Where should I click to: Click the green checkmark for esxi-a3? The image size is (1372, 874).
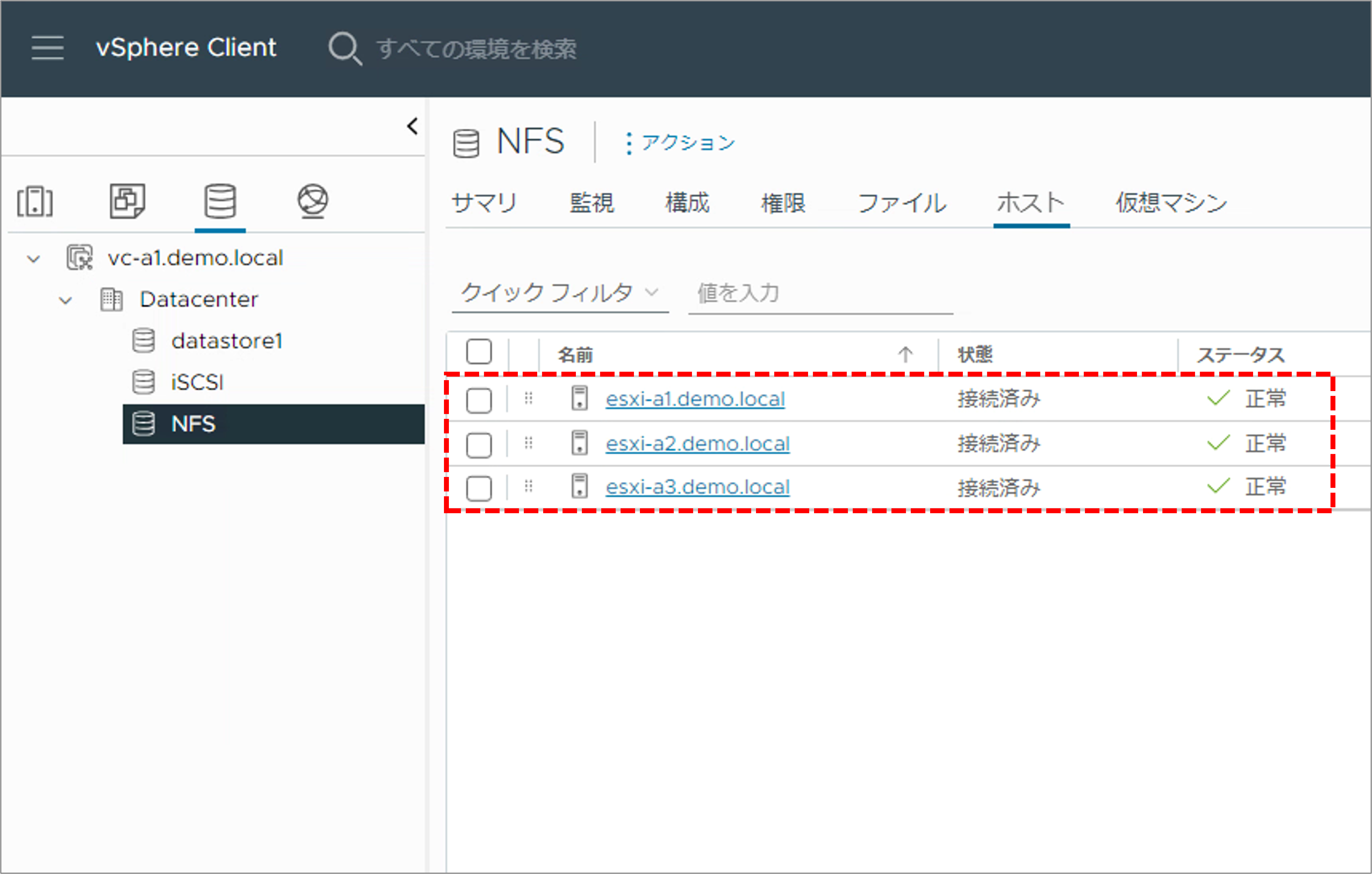click(x=1218, y=486)
